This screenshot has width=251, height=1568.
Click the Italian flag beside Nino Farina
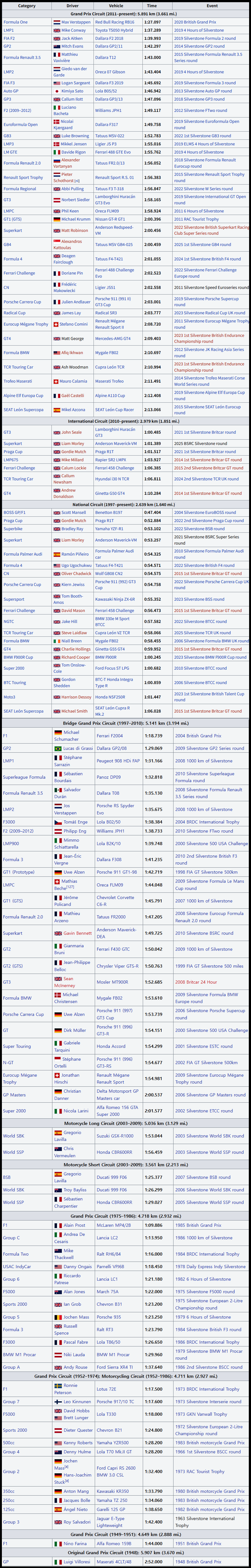(58, 1544)
